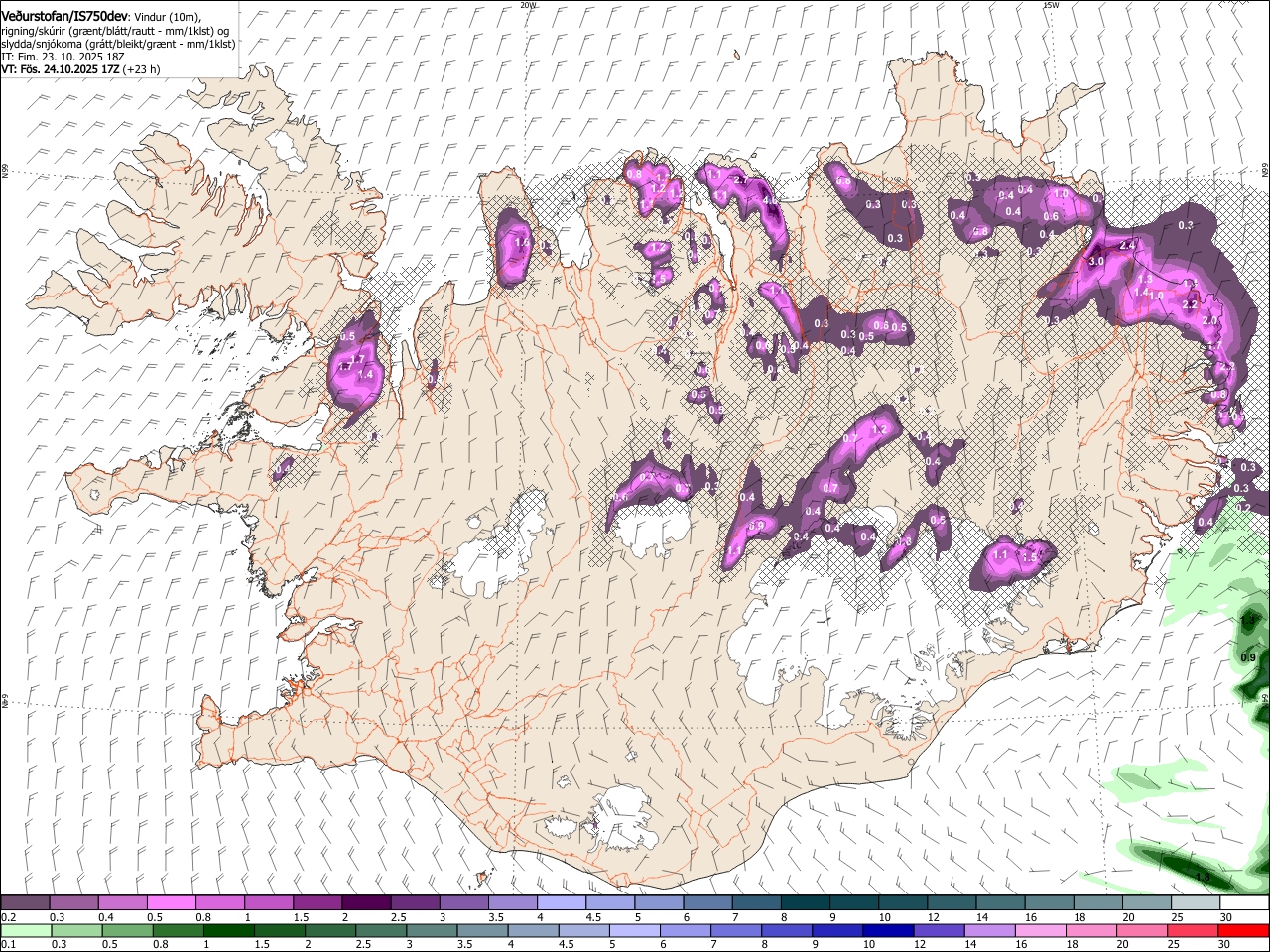The width and height of the screenshot is (1270, 952).
Task: Click the '(+23 h)' forecast offset text
Action: [141, 69]
